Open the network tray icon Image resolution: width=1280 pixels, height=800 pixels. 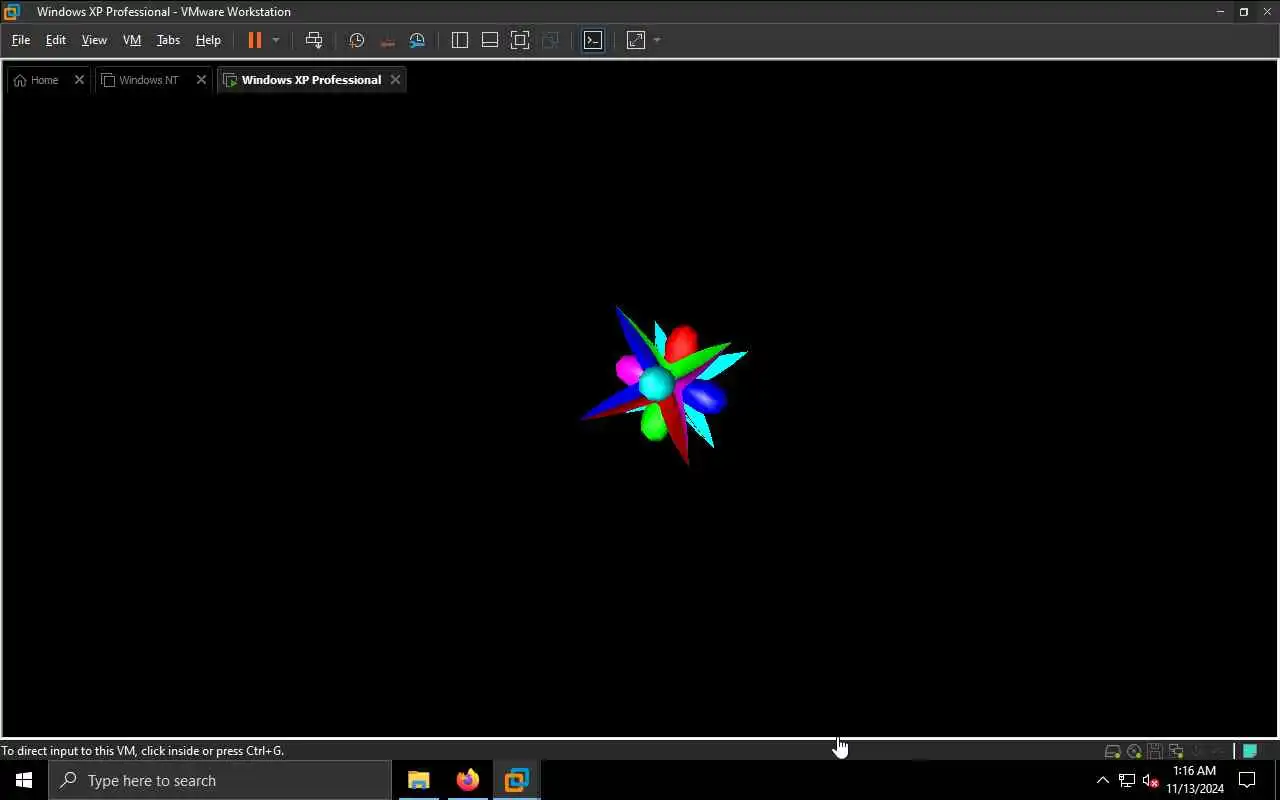tap(1127, 780)
